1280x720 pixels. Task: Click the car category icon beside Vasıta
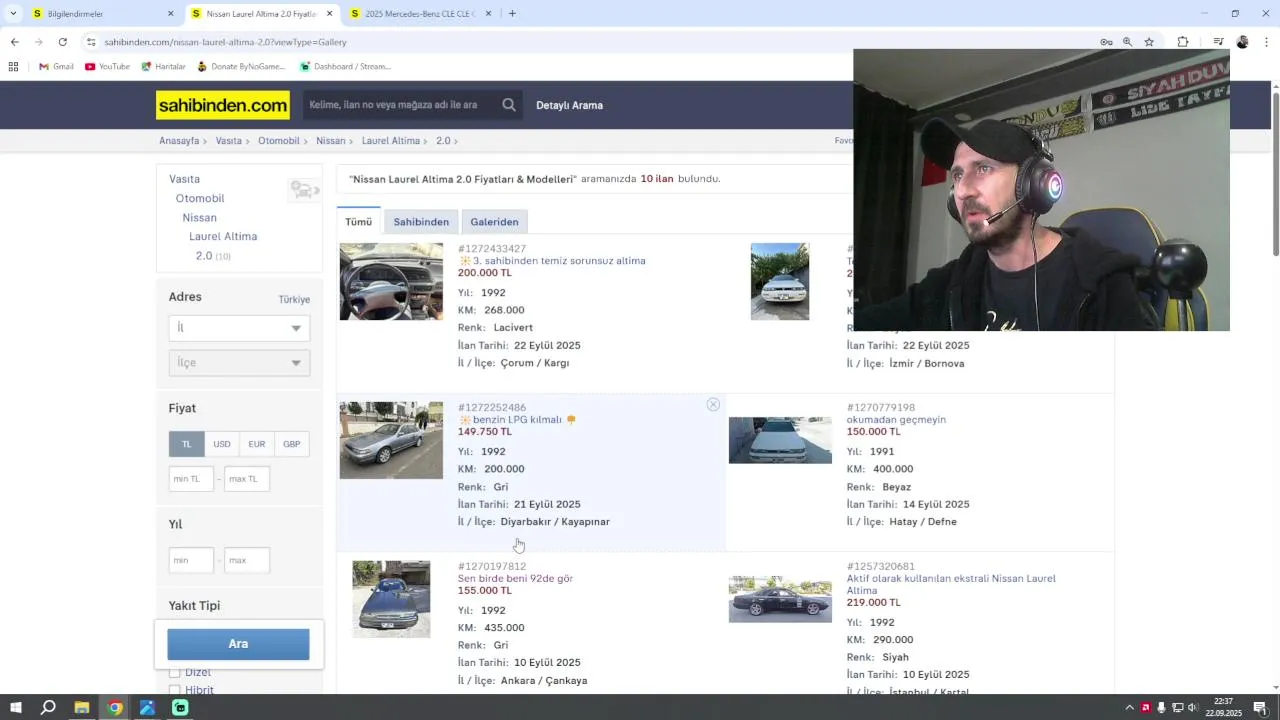304,189
